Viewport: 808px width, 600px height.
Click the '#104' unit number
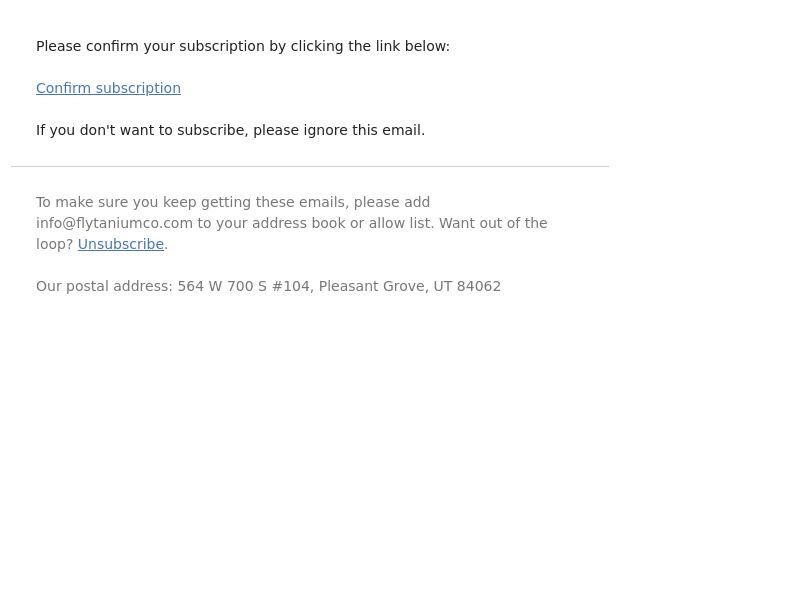(x=292, y=286)
